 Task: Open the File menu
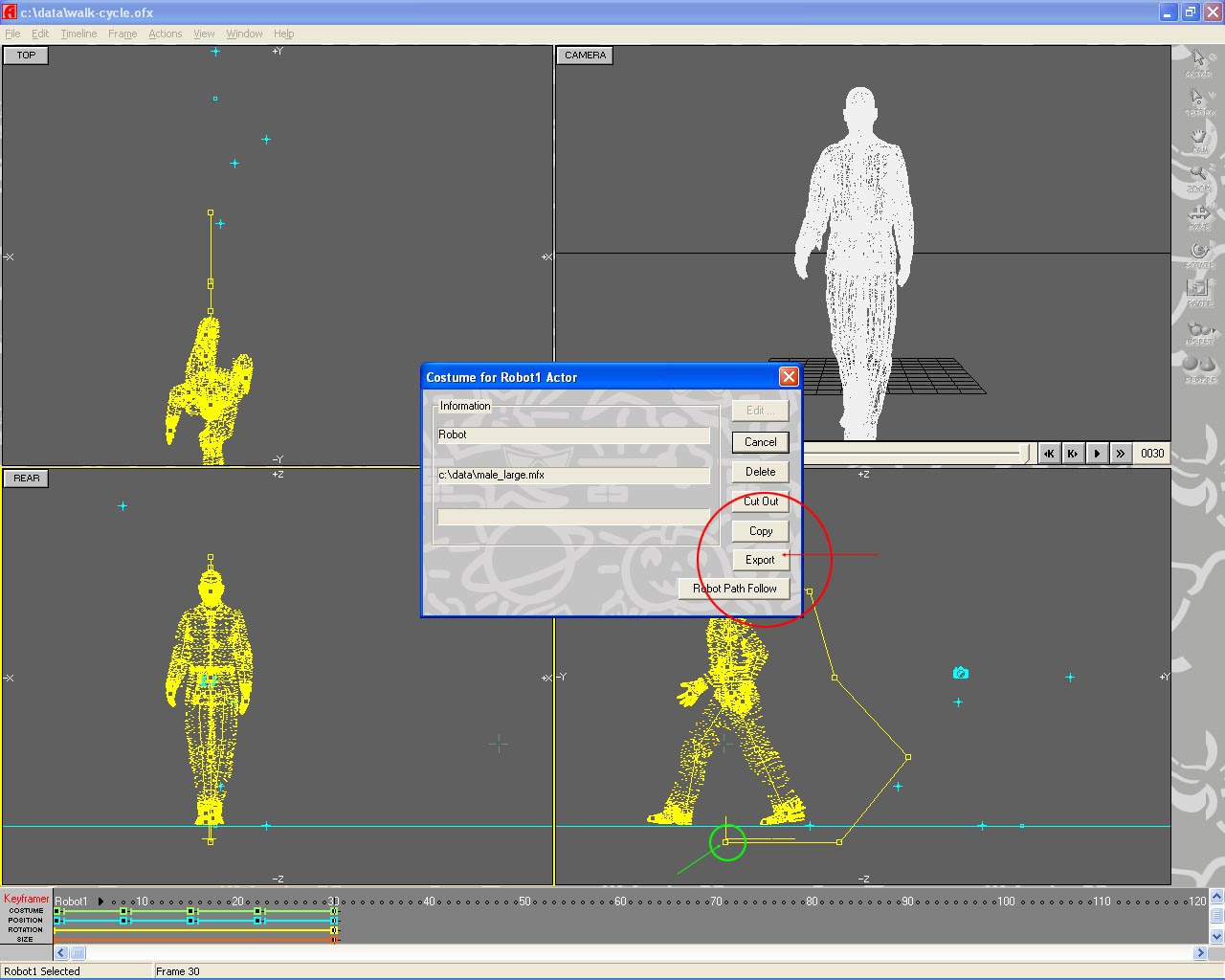click(x=12, y=33)
